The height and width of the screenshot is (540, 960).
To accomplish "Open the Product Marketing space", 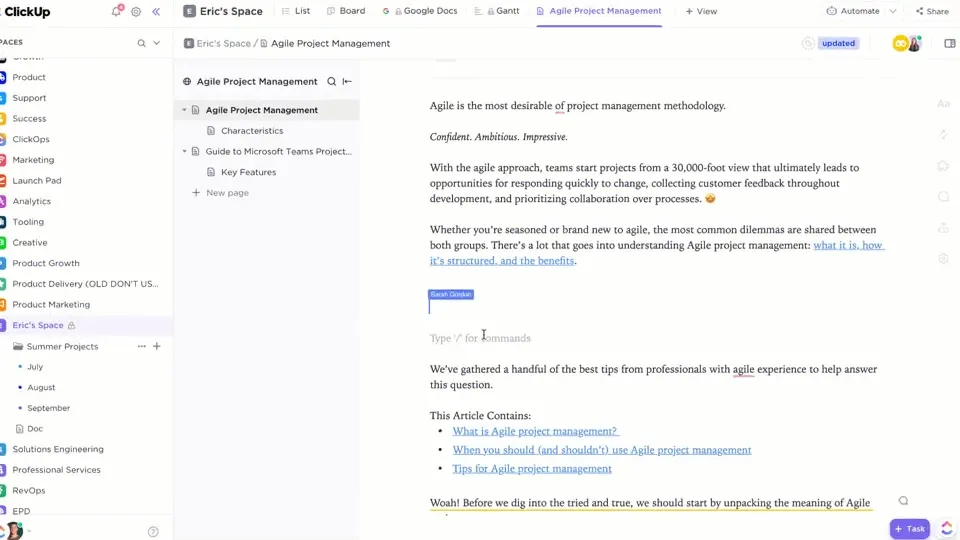I will point(51,304).
